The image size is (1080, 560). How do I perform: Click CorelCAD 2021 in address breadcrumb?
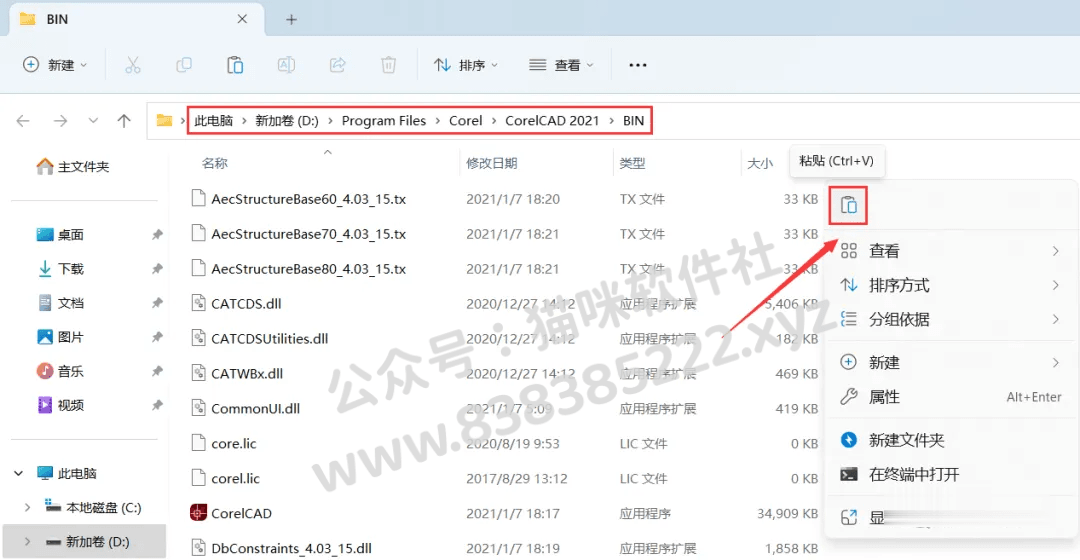click(x=552, y=121)
